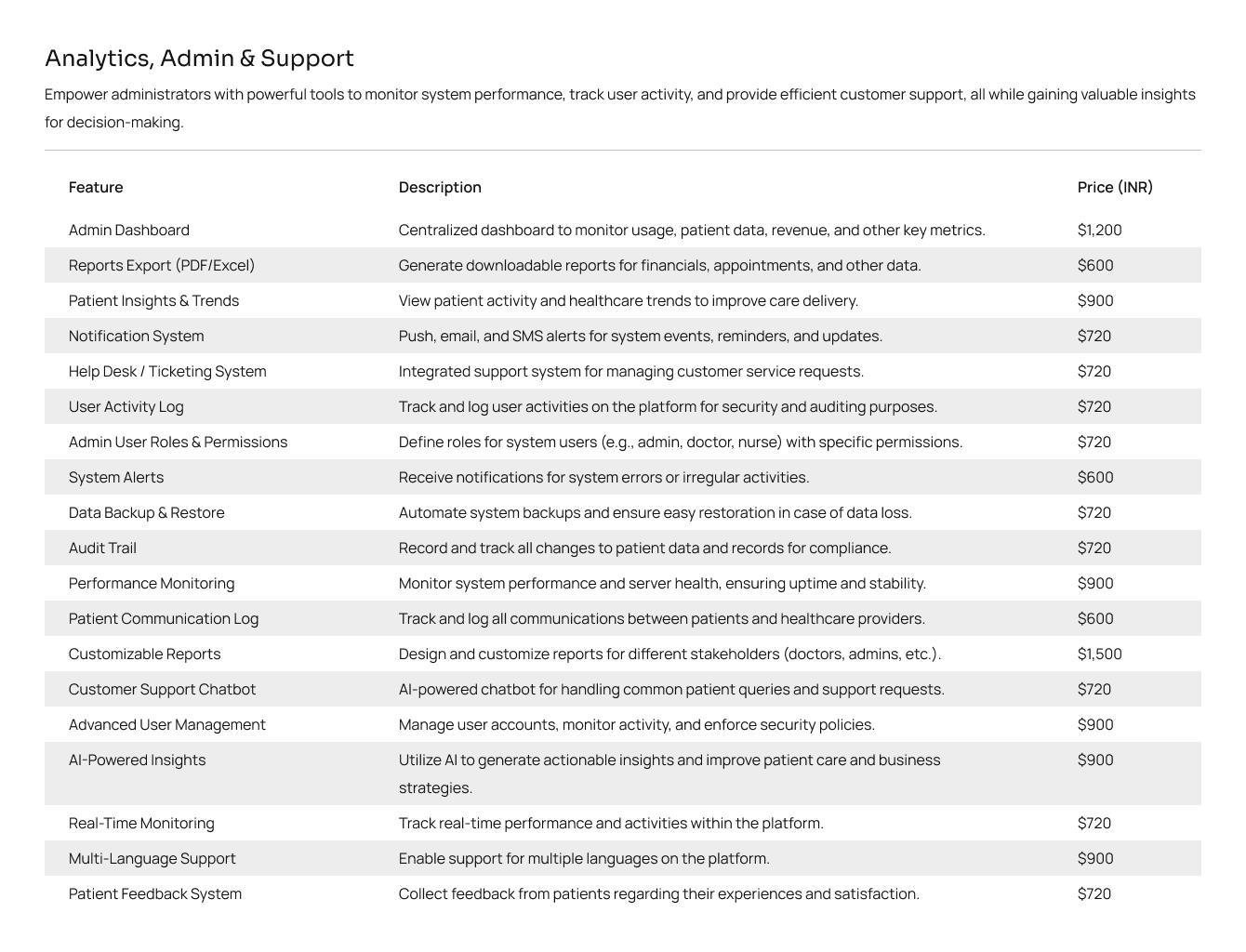Select the Customer Support Chatbot row

point(623,689)
